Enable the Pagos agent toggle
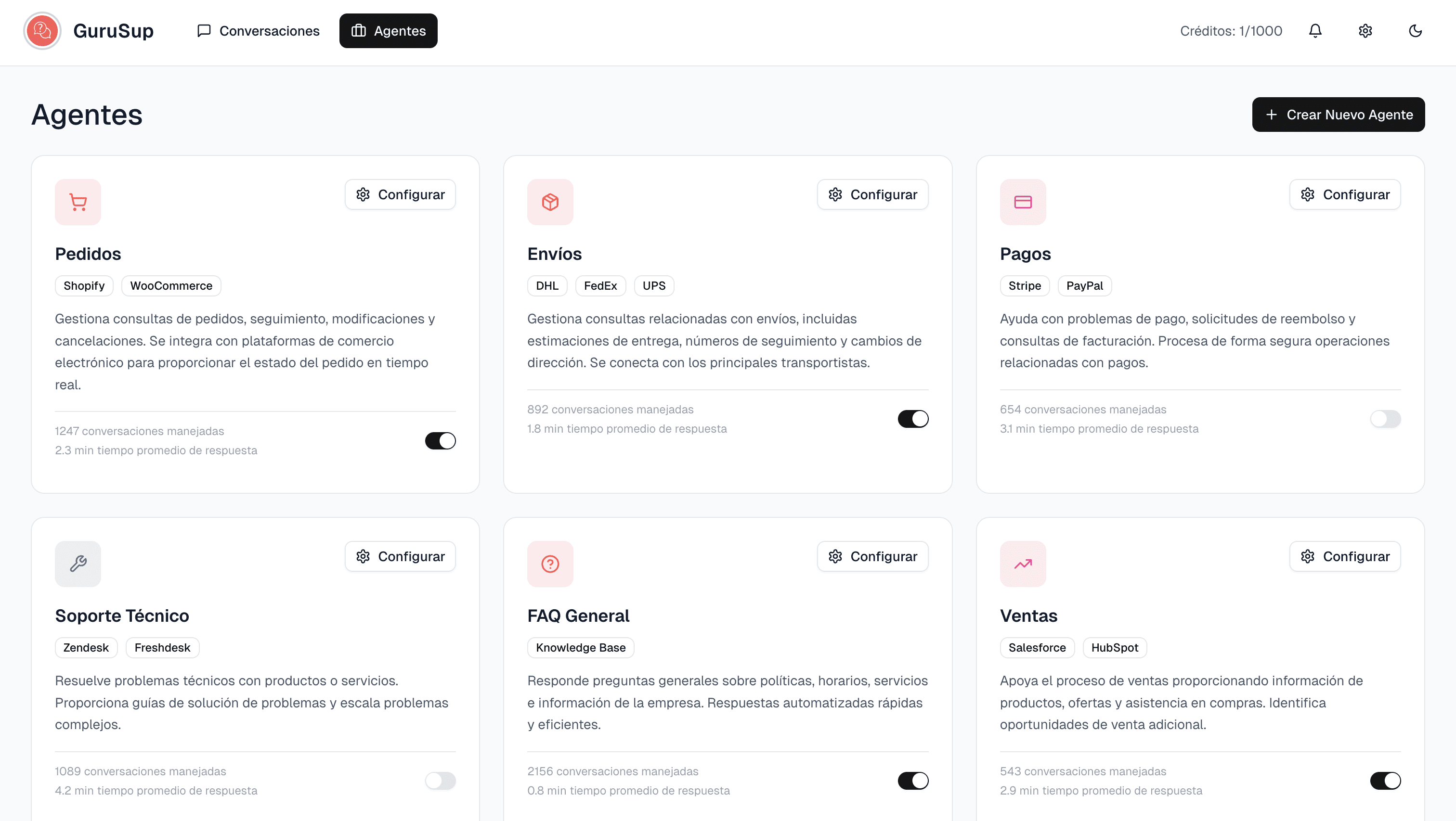This screenshot has height=821, width=1456. (x=1385, y=419)
